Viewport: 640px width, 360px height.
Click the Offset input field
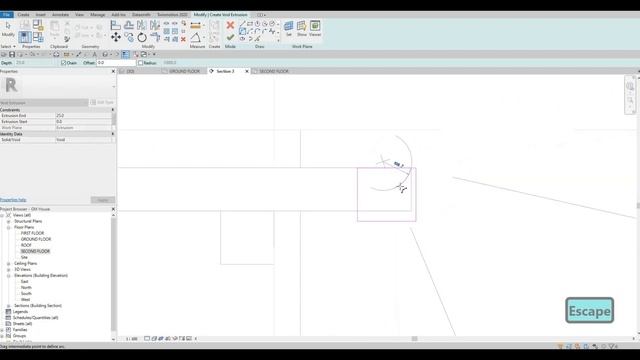click(x=116, y=63)
